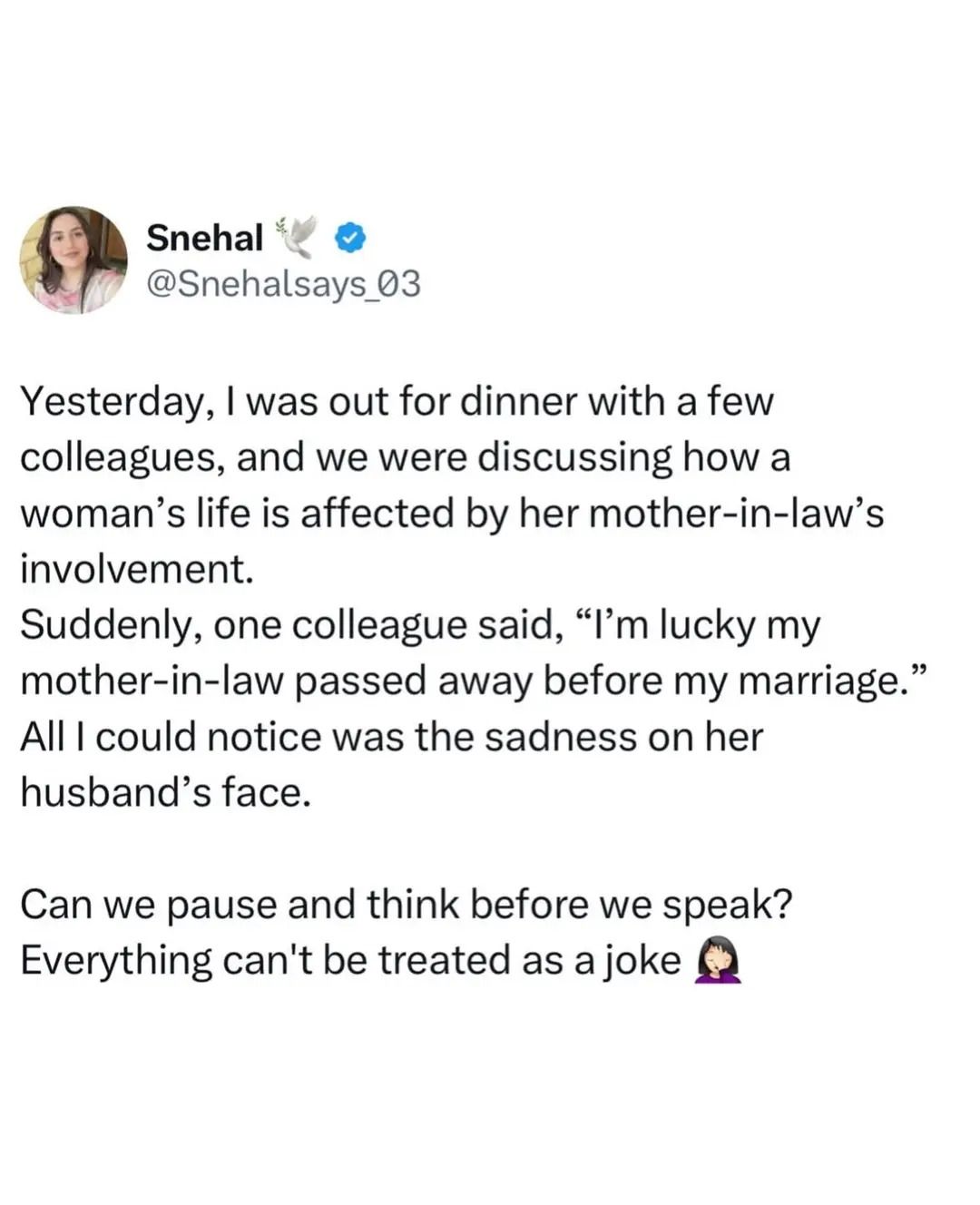Click the blue verified checkmark badge
This screenshot has width=980, height=1205.
(x=351, y=238)
